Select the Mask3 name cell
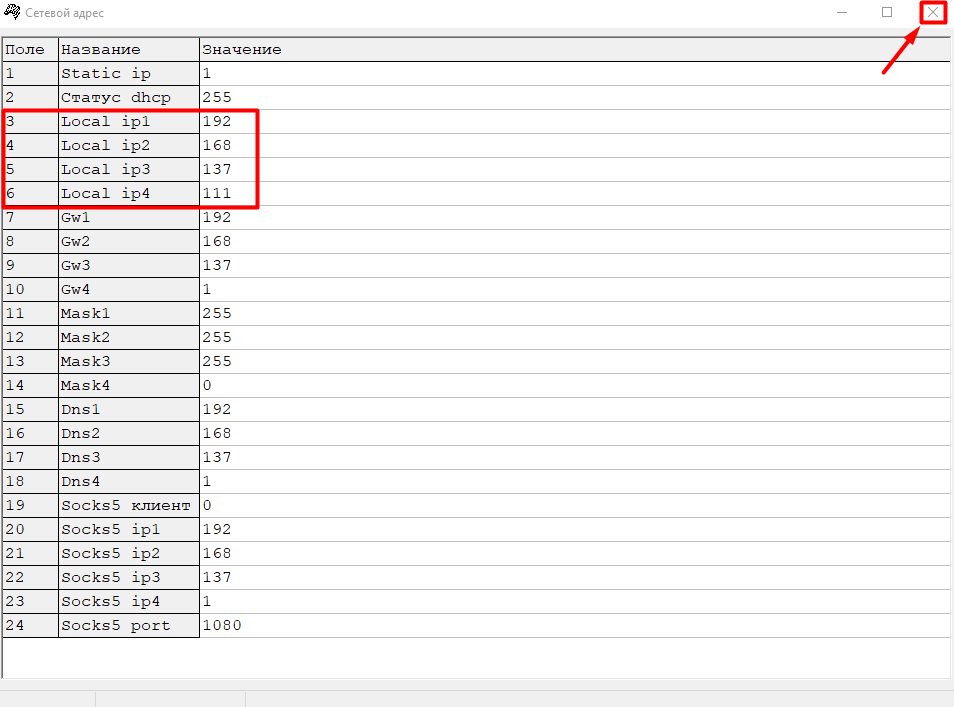This screenshot has width=954, height=707. [129, 362]
